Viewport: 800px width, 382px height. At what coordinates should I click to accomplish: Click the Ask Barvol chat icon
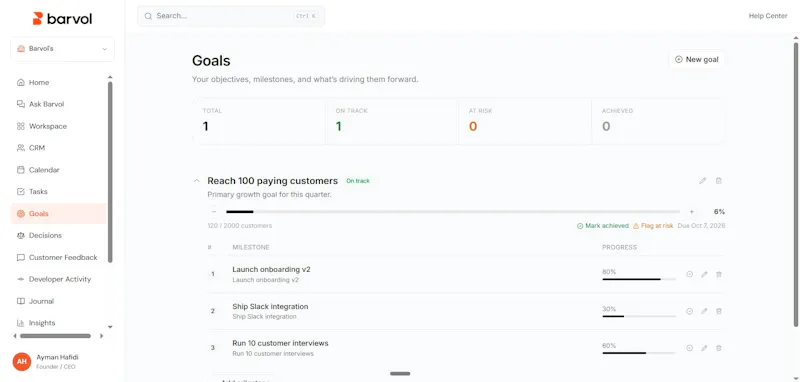20,104
